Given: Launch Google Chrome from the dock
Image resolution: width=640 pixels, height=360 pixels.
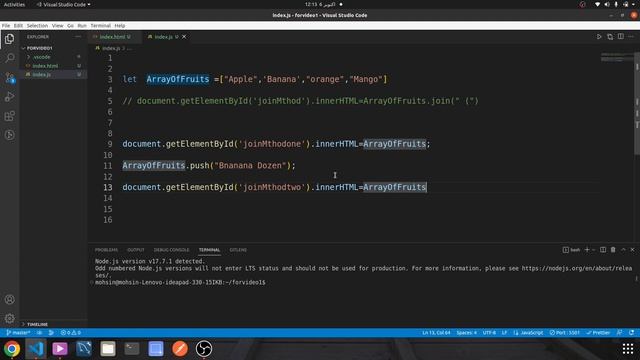Looking at the screenshot, I should click(x=12, y=349).
